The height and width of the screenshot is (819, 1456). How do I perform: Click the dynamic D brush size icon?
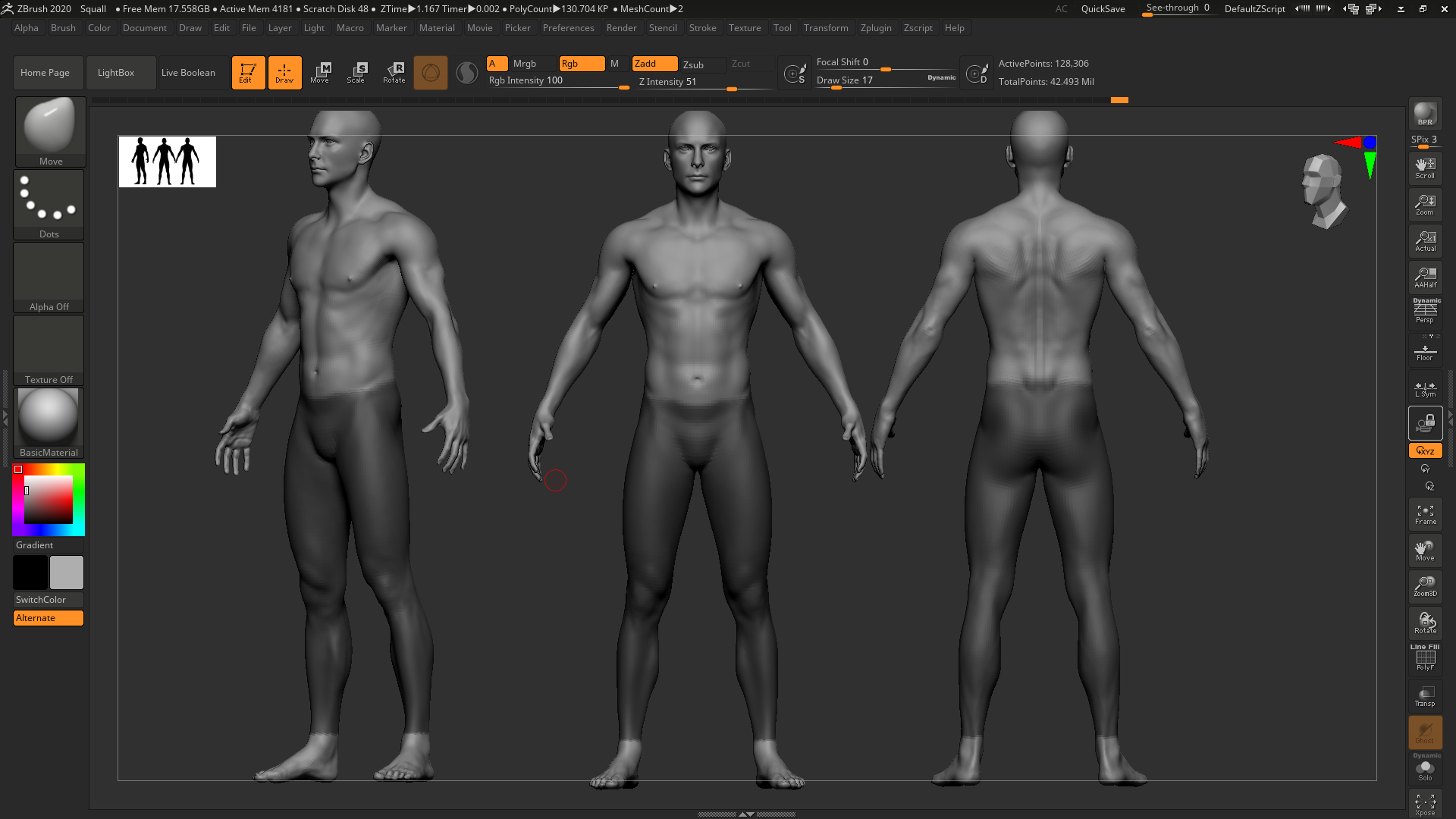[977, 74]
